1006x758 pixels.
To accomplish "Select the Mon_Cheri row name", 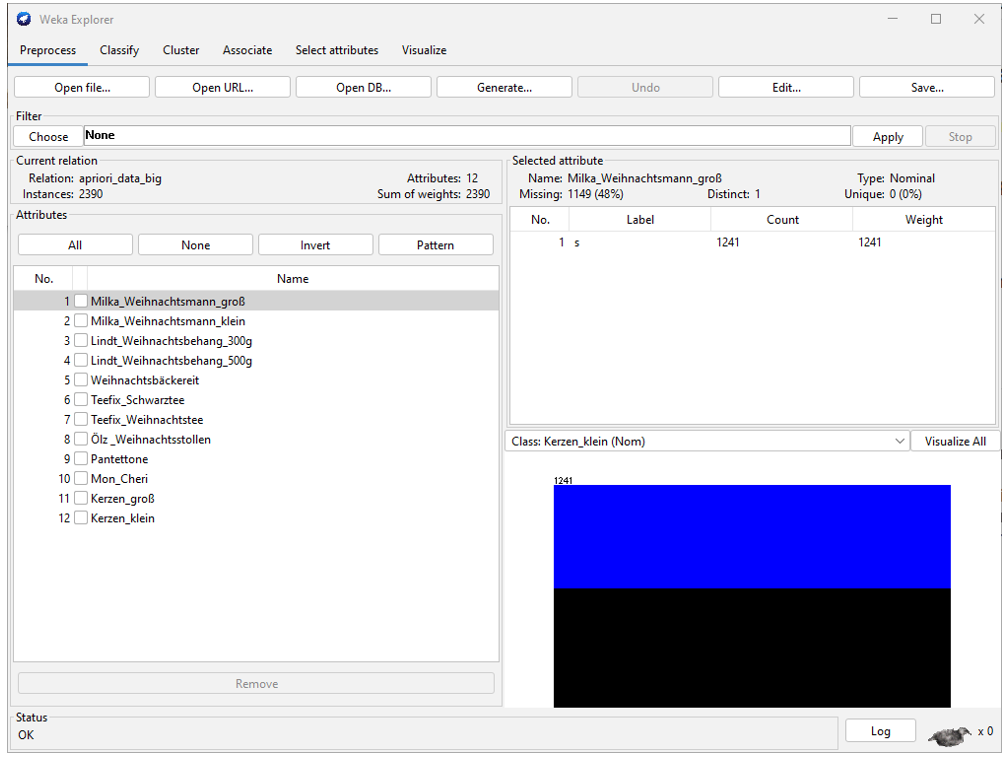I will click(x=119, y=479).
